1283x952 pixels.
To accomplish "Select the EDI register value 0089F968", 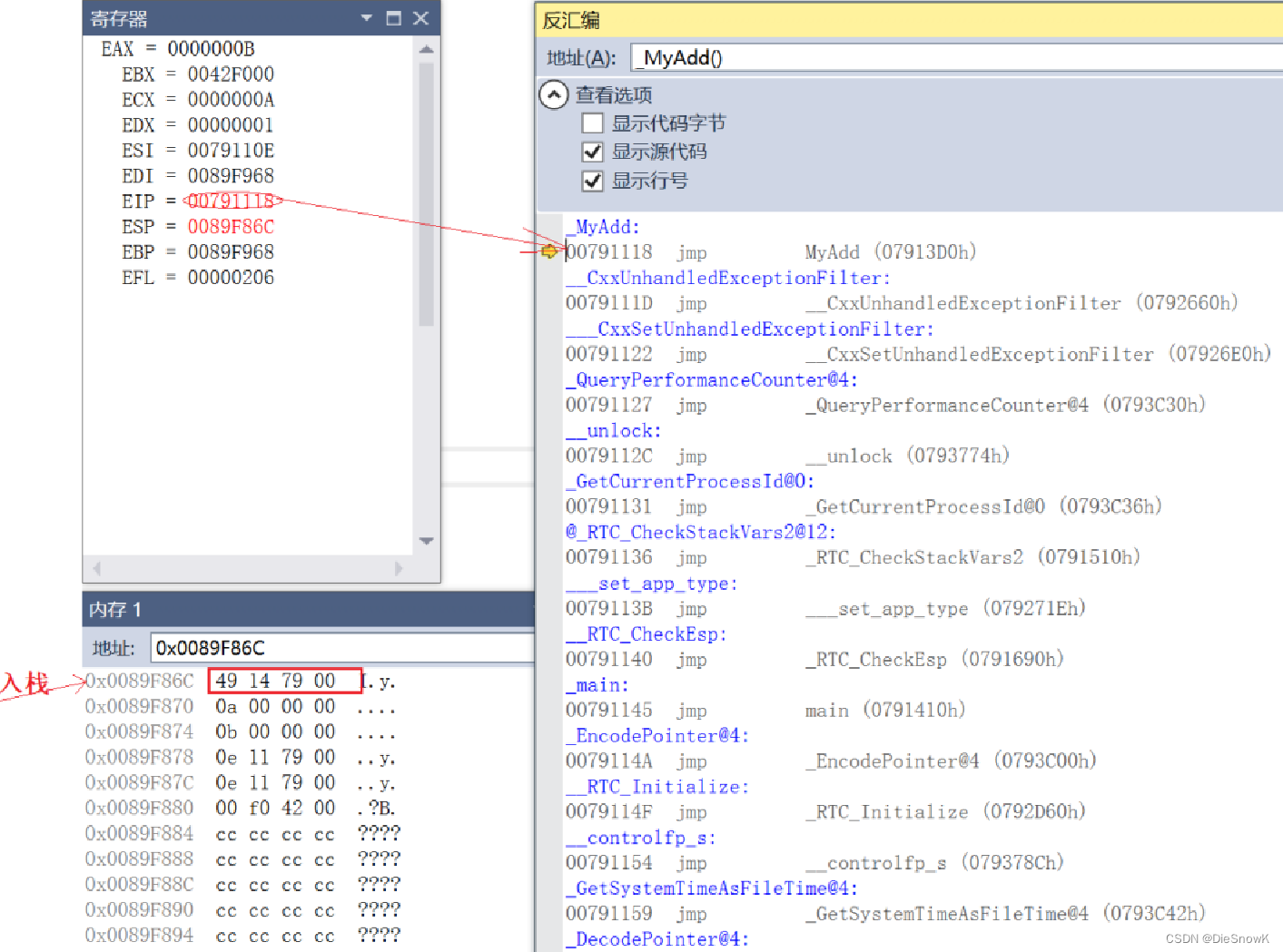I will 231,176.
